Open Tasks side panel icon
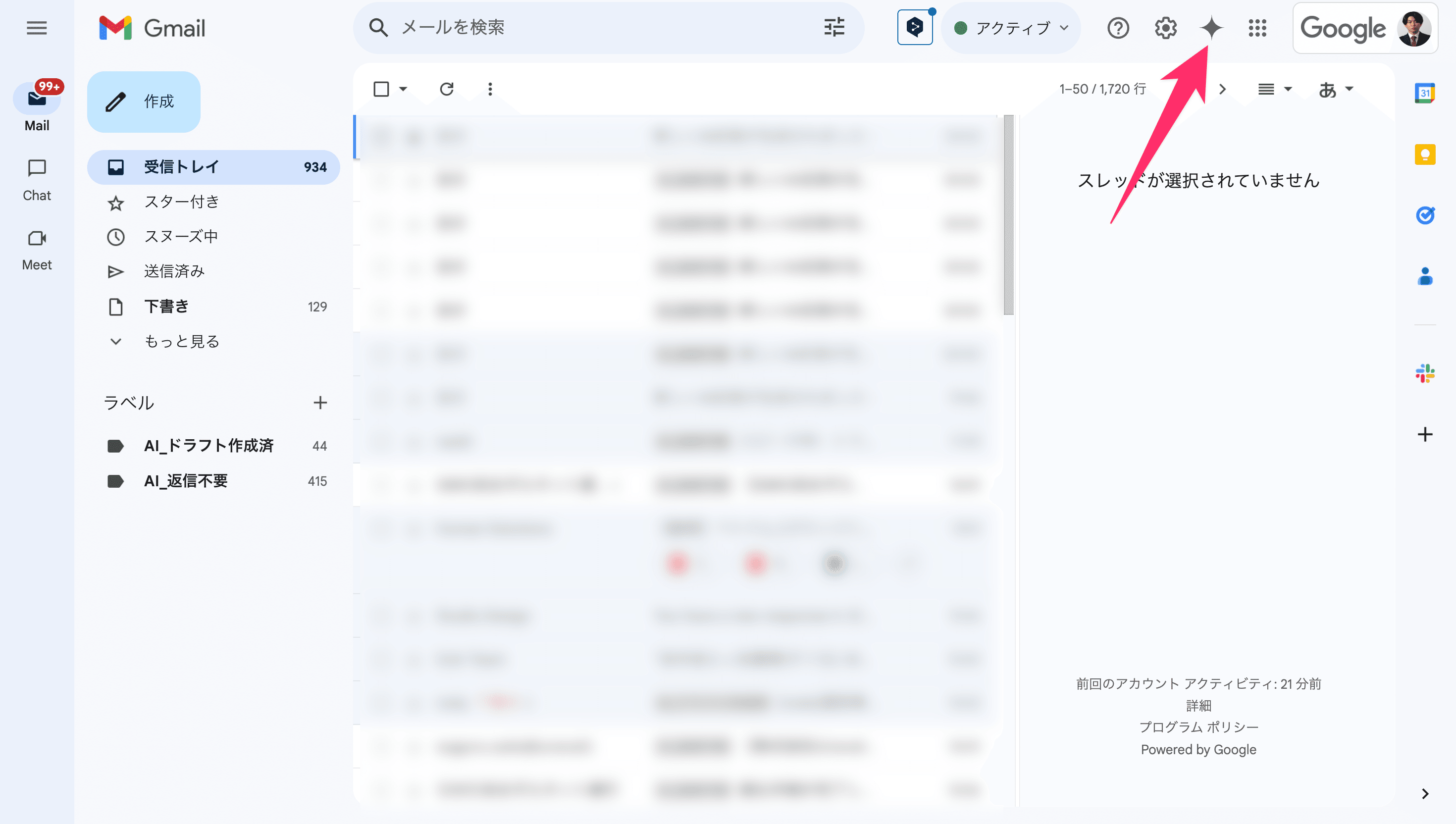 tap(1424, 215)
